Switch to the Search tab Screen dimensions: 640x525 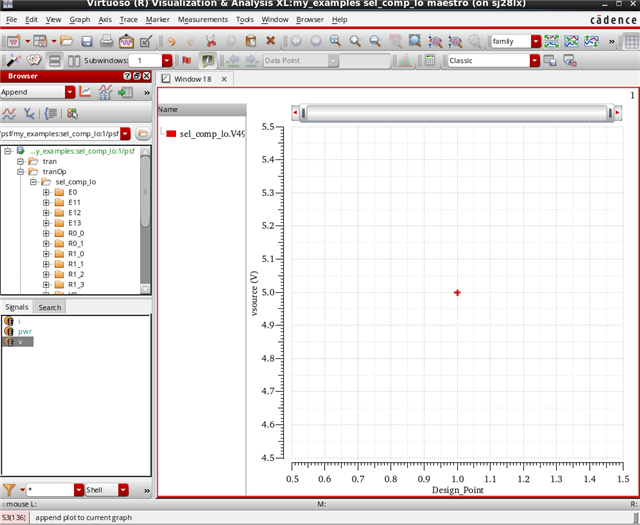tap(50, 307)
